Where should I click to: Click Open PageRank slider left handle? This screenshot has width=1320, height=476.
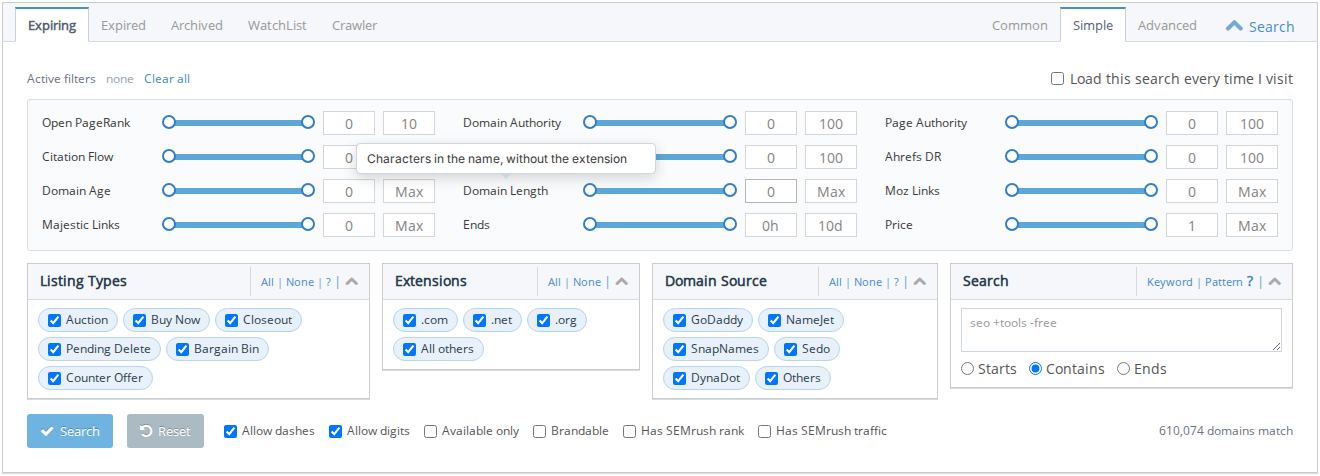click(x=169, y=122)
